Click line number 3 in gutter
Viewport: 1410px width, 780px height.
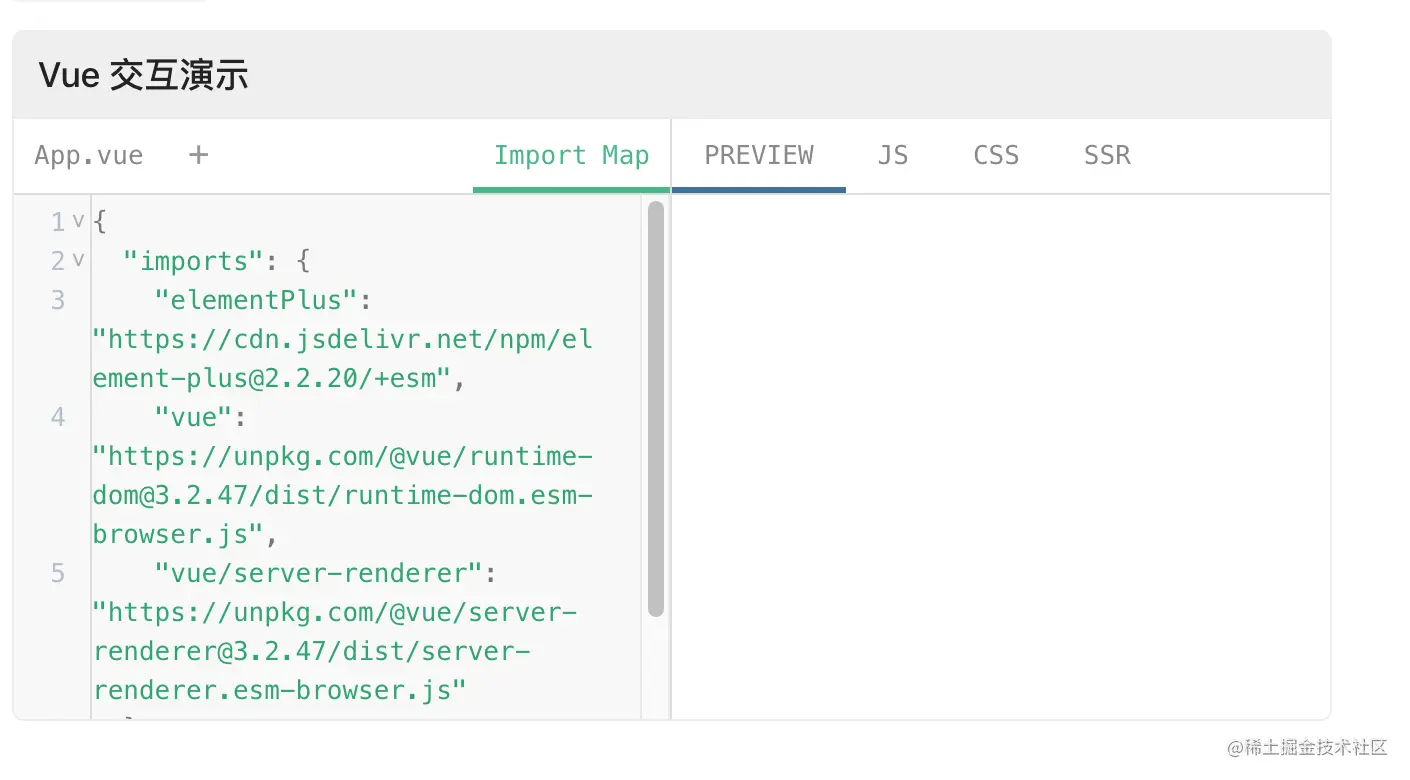[x=58, y=300]
